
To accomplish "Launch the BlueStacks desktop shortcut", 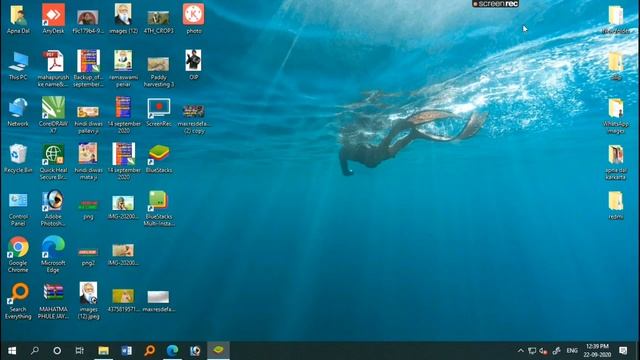I will click(x=158, y=158).
